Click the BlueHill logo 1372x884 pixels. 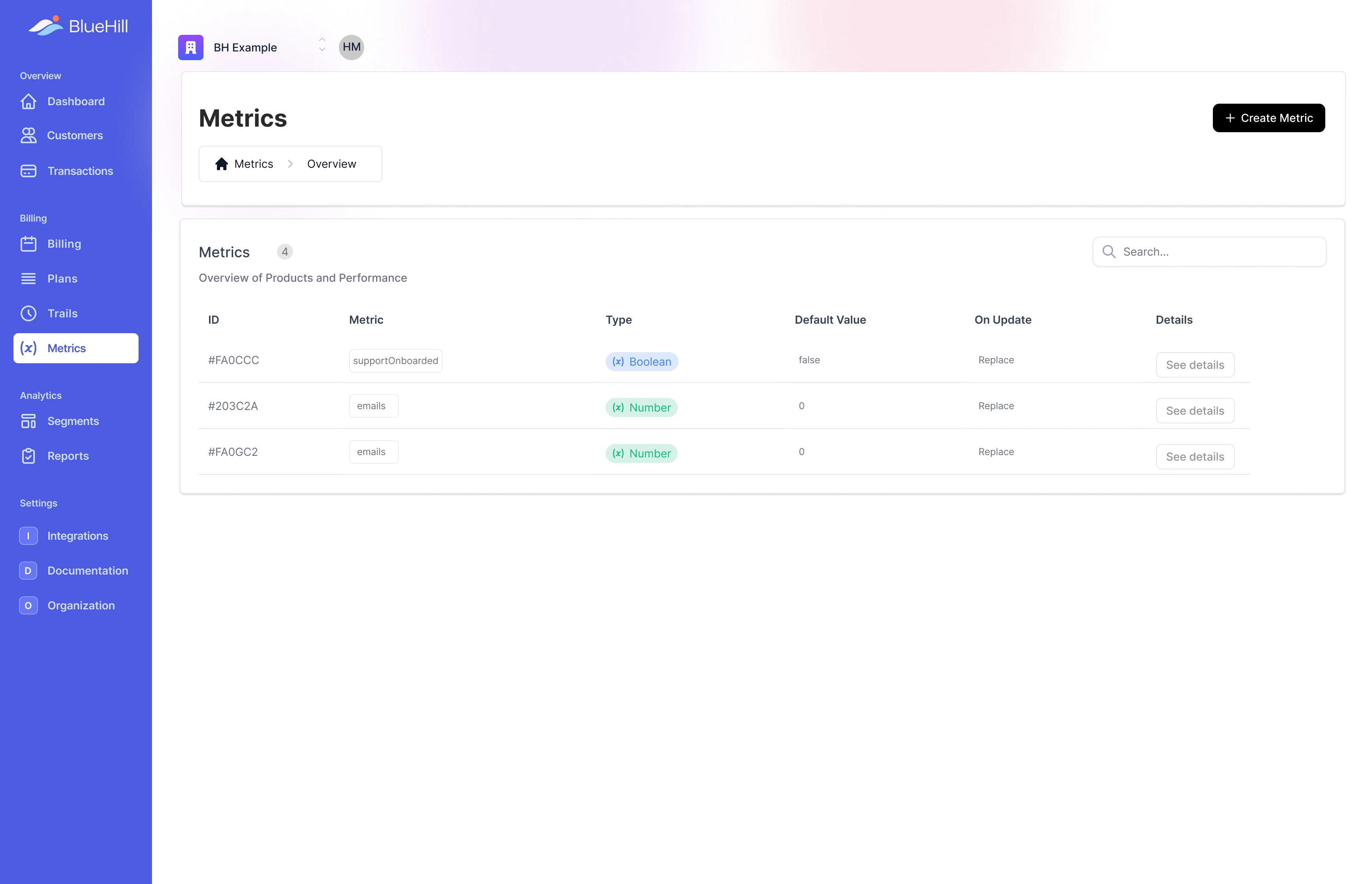78,26
